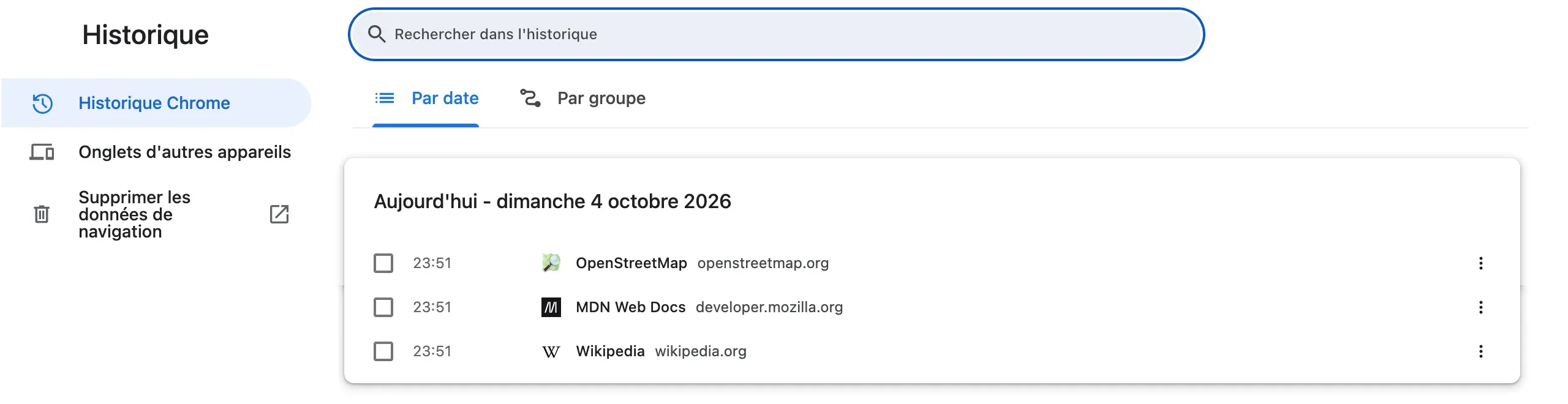Click the Par date list icon

click(385, 98)
